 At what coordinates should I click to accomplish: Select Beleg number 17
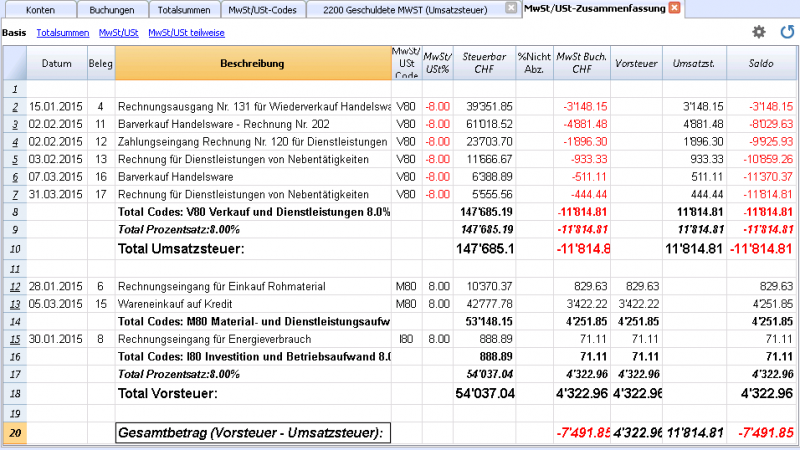(x=101, y=194)
